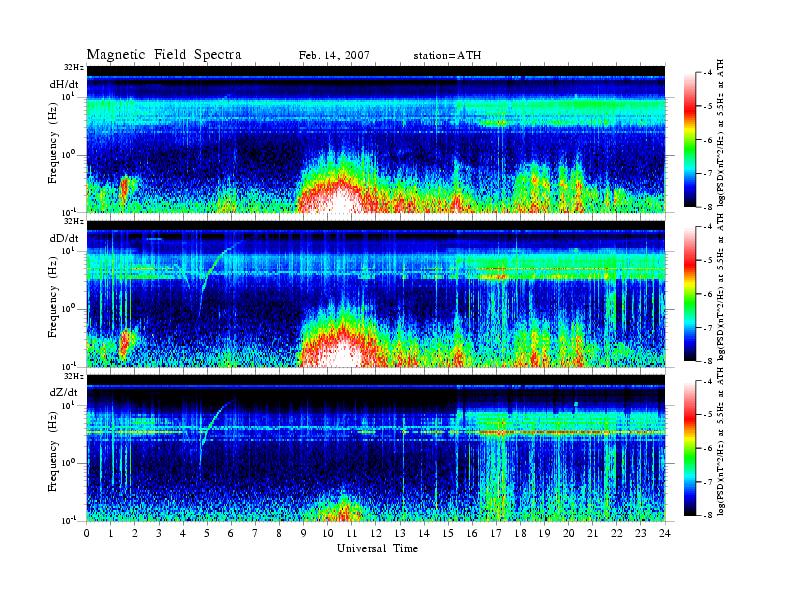Click the dD/dt panel label
Screen dimensions: 792x612
pyautogui.click(x=64, y=238)
